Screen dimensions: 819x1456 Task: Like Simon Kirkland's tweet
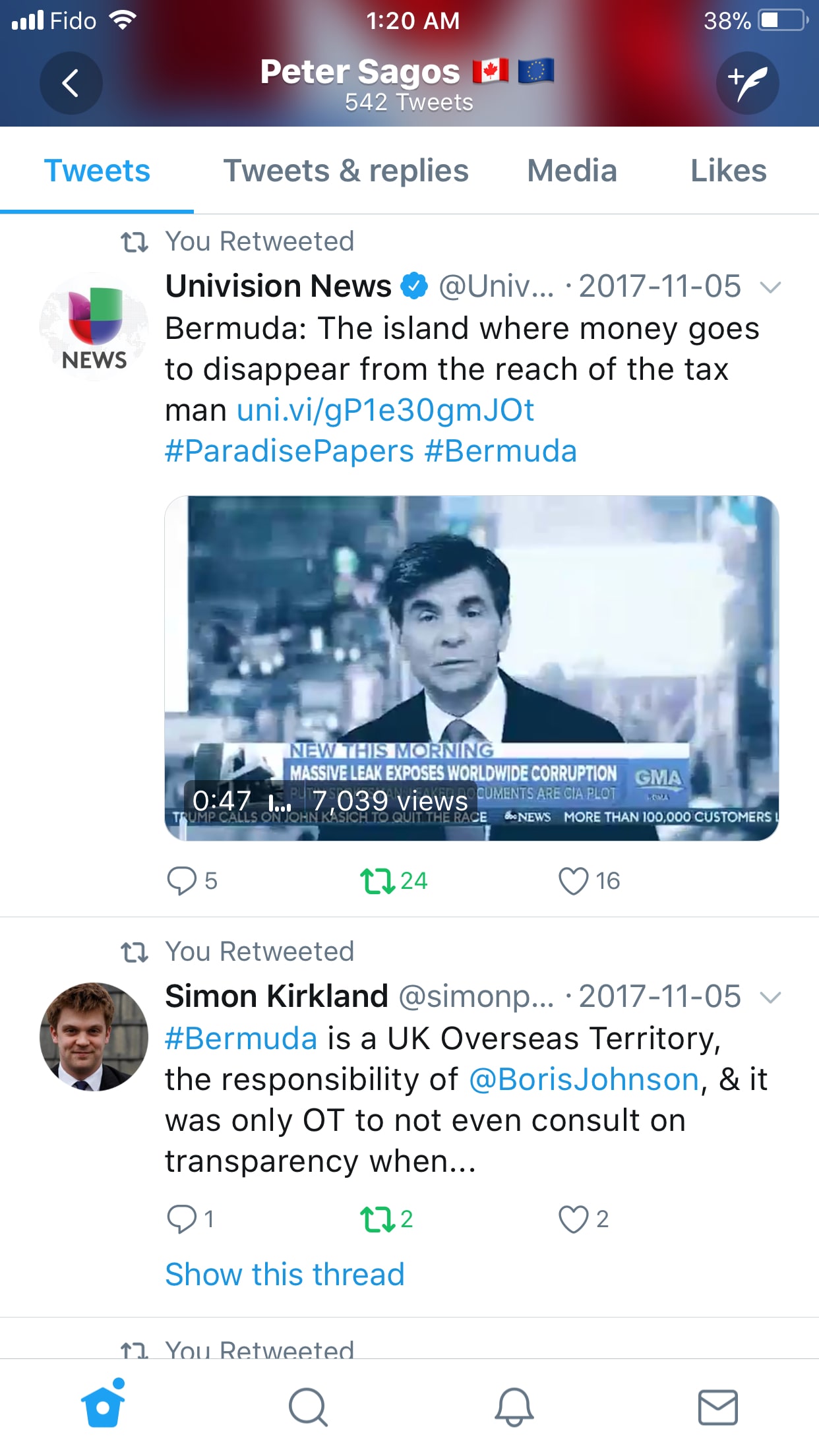[584, 1219]
